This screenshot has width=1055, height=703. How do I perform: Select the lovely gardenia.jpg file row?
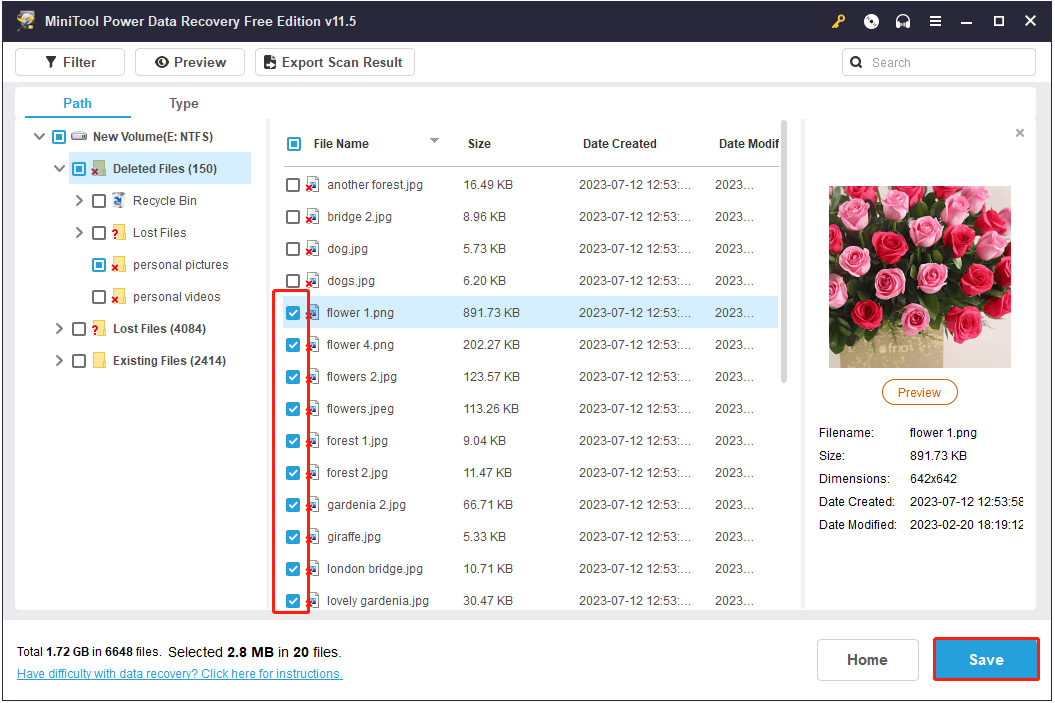(x=531, y=600)
